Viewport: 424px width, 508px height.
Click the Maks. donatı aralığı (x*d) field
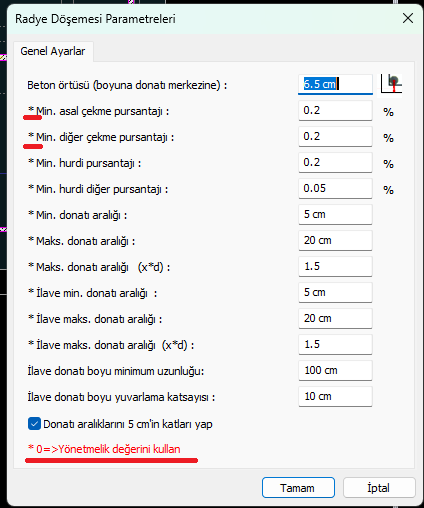coord(335,266)
